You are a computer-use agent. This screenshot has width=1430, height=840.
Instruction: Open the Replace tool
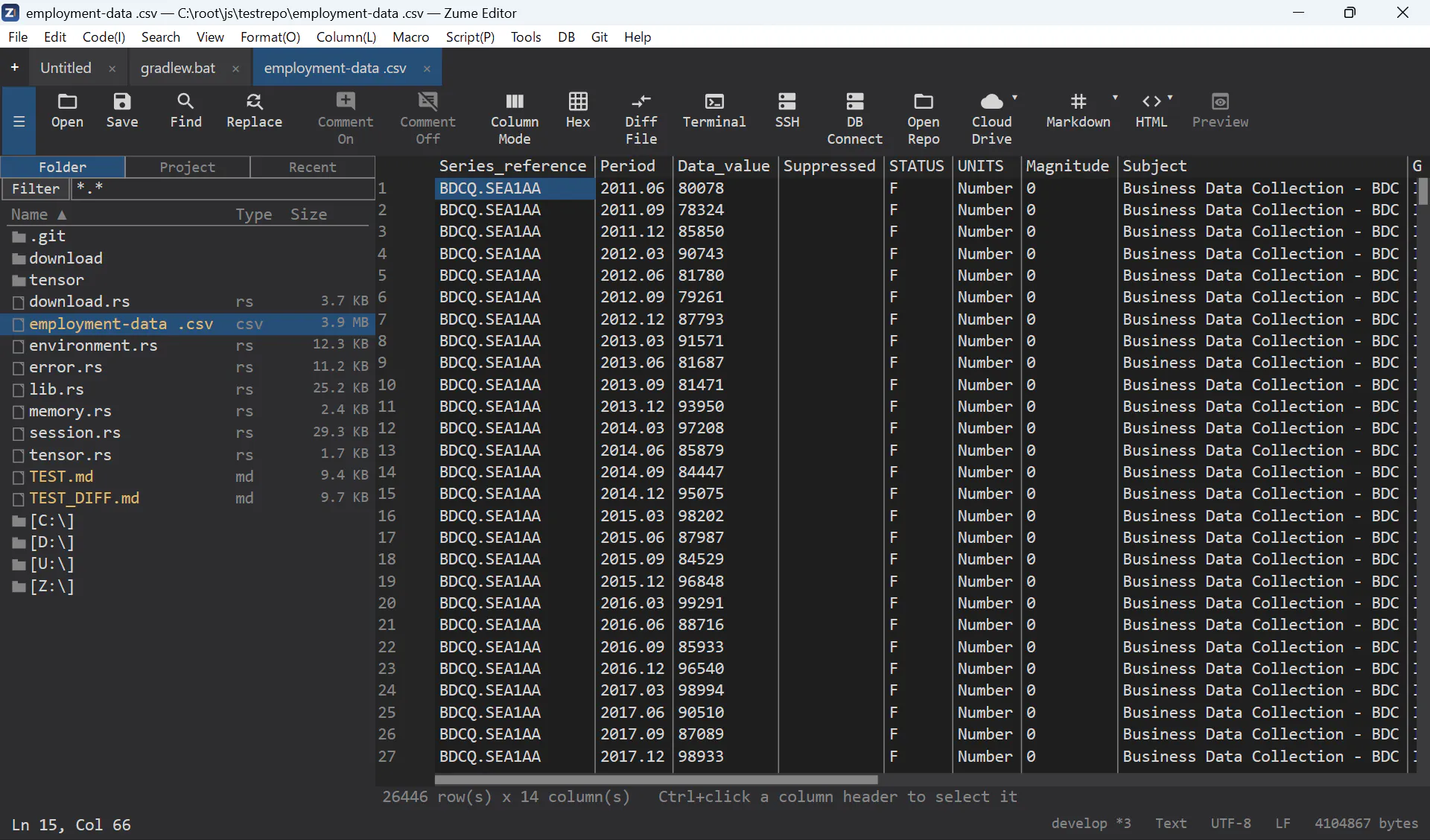(254, 110)
